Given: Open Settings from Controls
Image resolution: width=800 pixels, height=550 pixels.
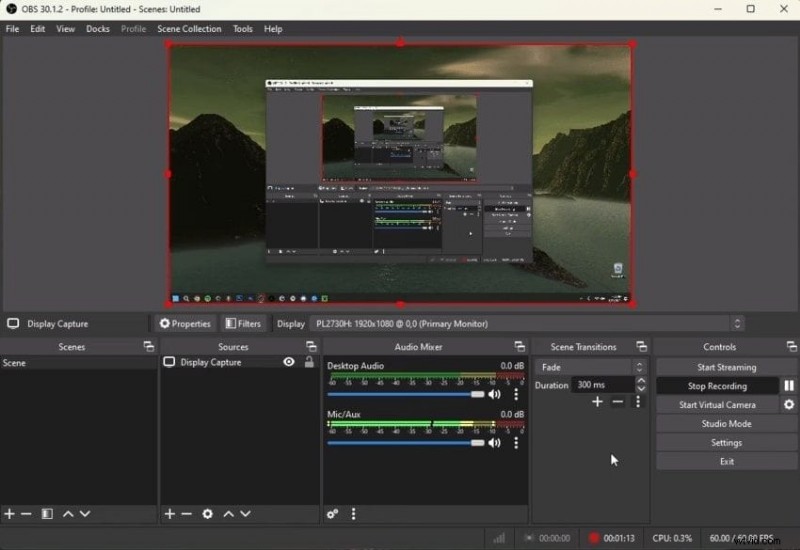Looking at the screenshot, I should coord(727,442).
